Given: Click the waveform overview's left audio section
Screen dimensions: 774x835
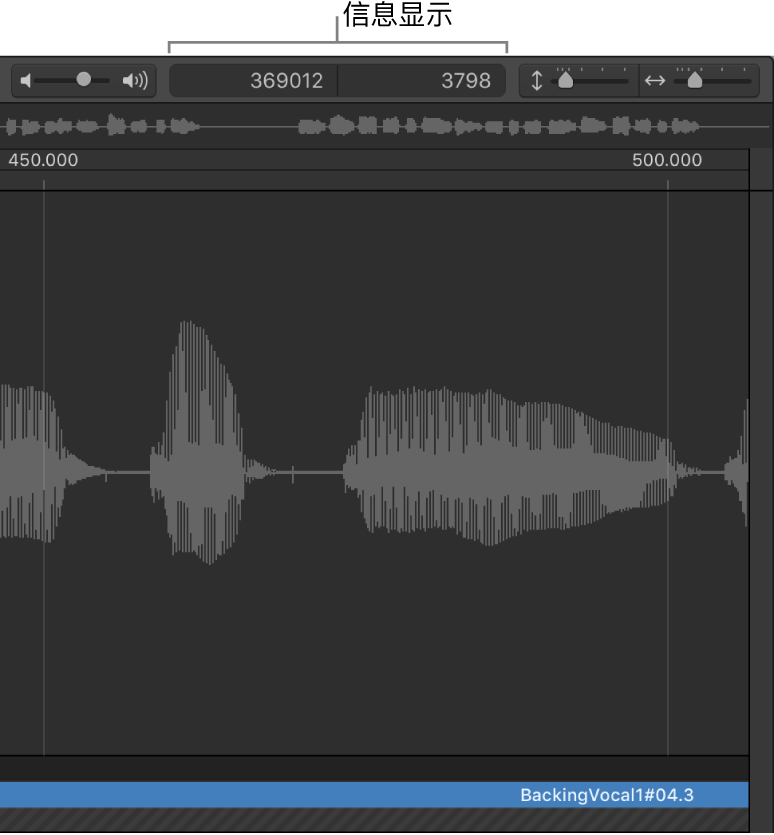Looking at the screenshot, I should click(x=100, y=127).
